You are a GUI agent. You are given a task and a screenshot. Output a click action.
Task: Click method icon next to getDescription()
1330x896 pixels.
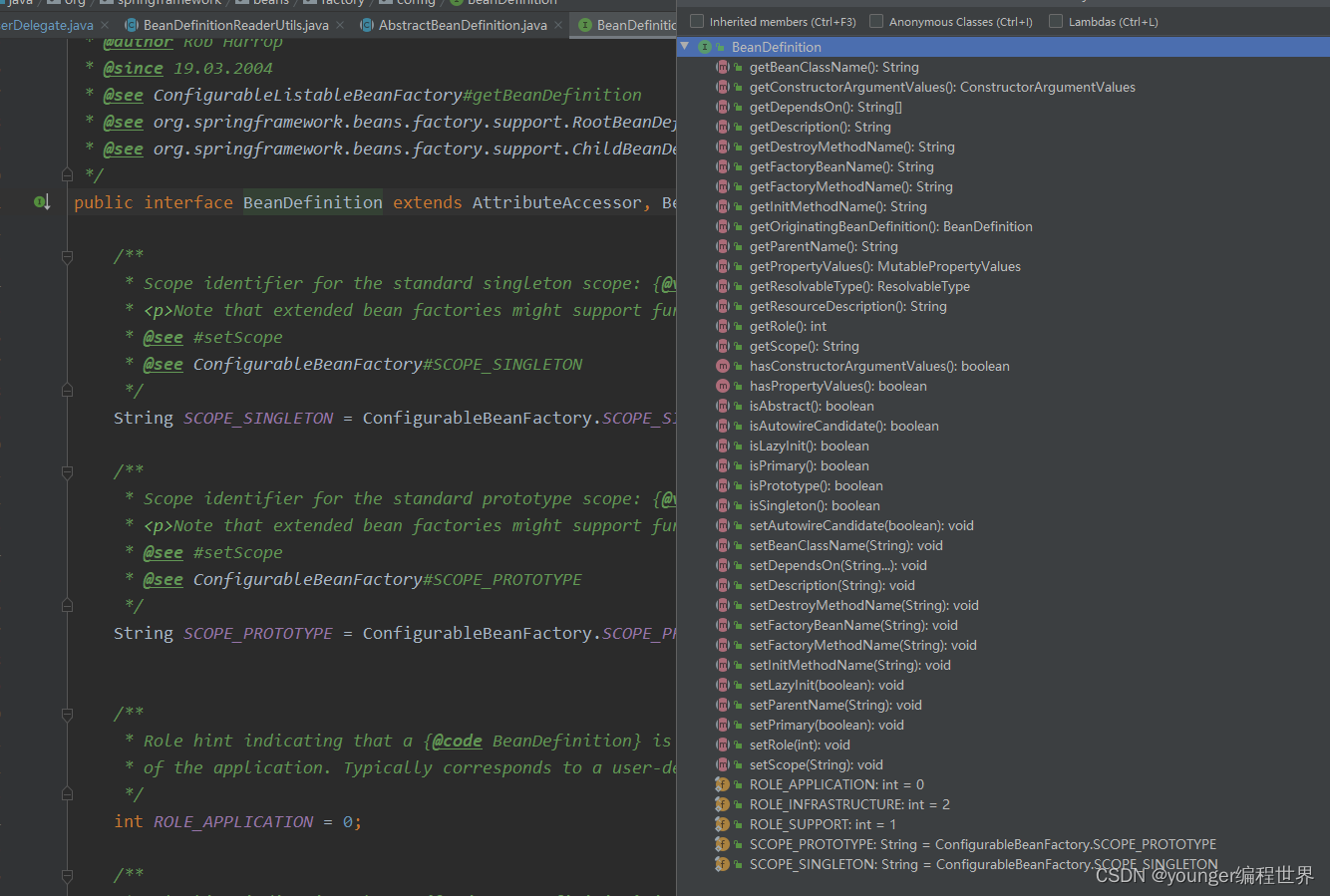723,127
